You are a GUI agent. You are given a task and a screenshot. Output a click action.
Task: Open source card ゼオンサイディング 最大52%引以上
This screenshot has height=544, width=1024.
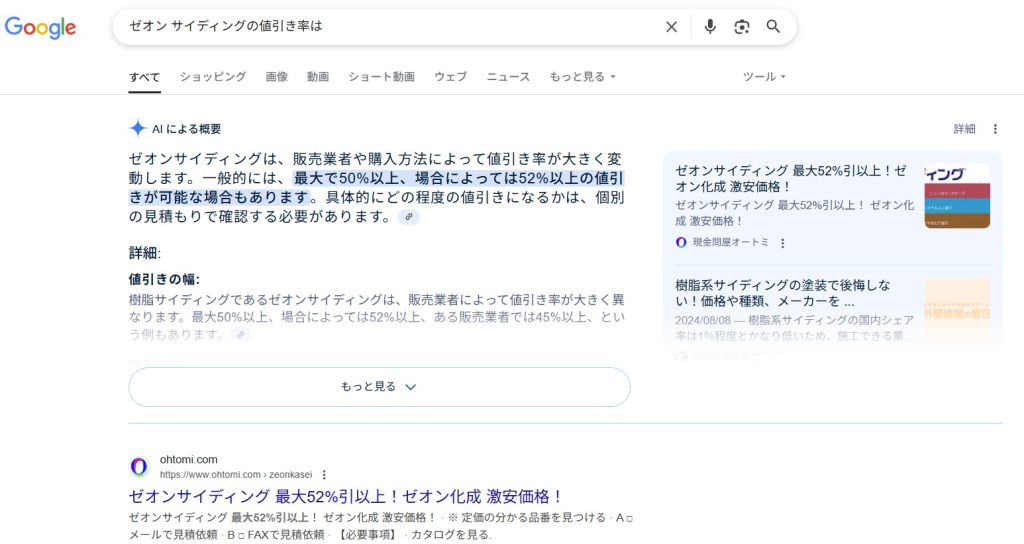click(x=794, y=178)
